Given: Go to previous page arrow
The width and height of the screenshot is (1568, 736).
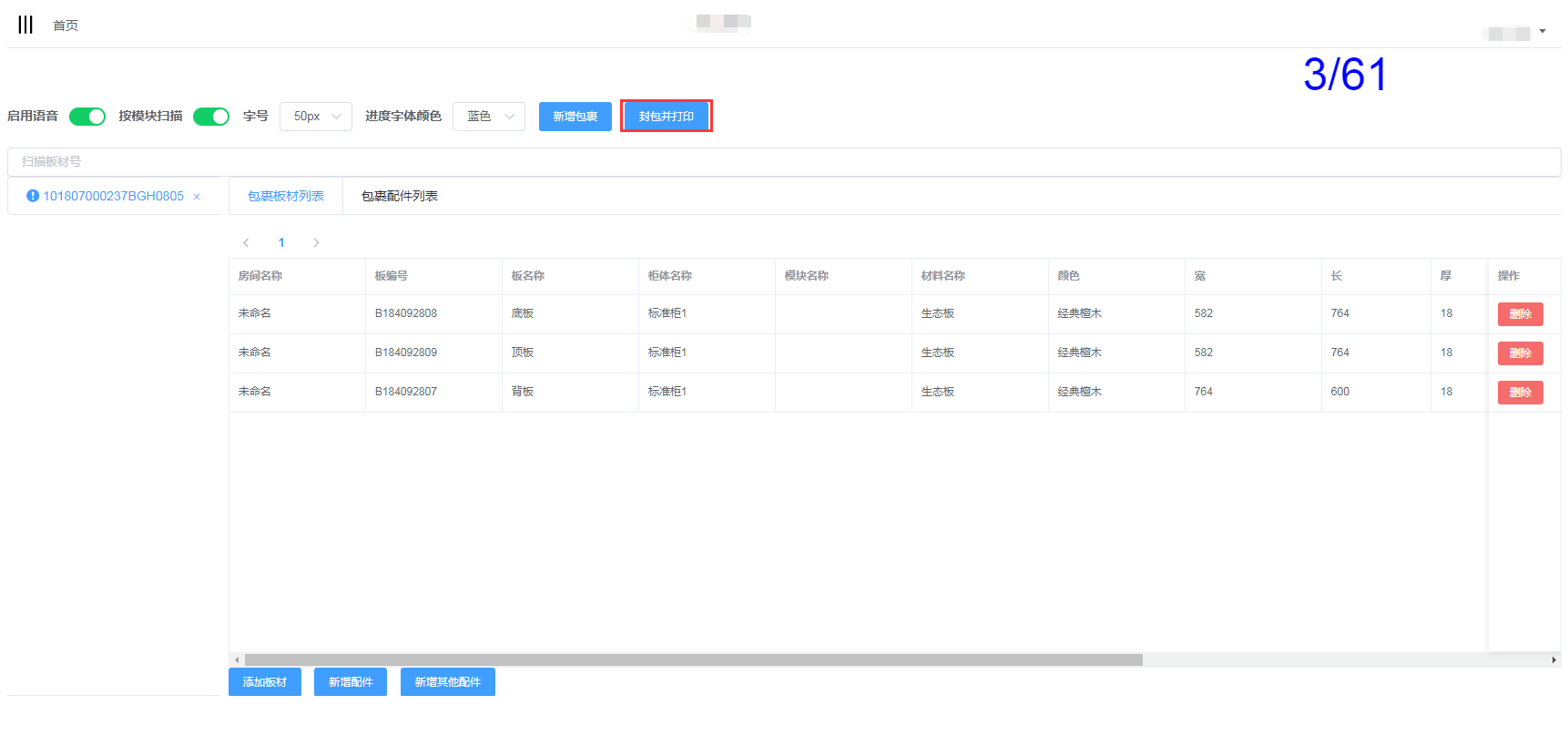Looking at the screenshot, I should pyautogui.click(x=246, y=242).
